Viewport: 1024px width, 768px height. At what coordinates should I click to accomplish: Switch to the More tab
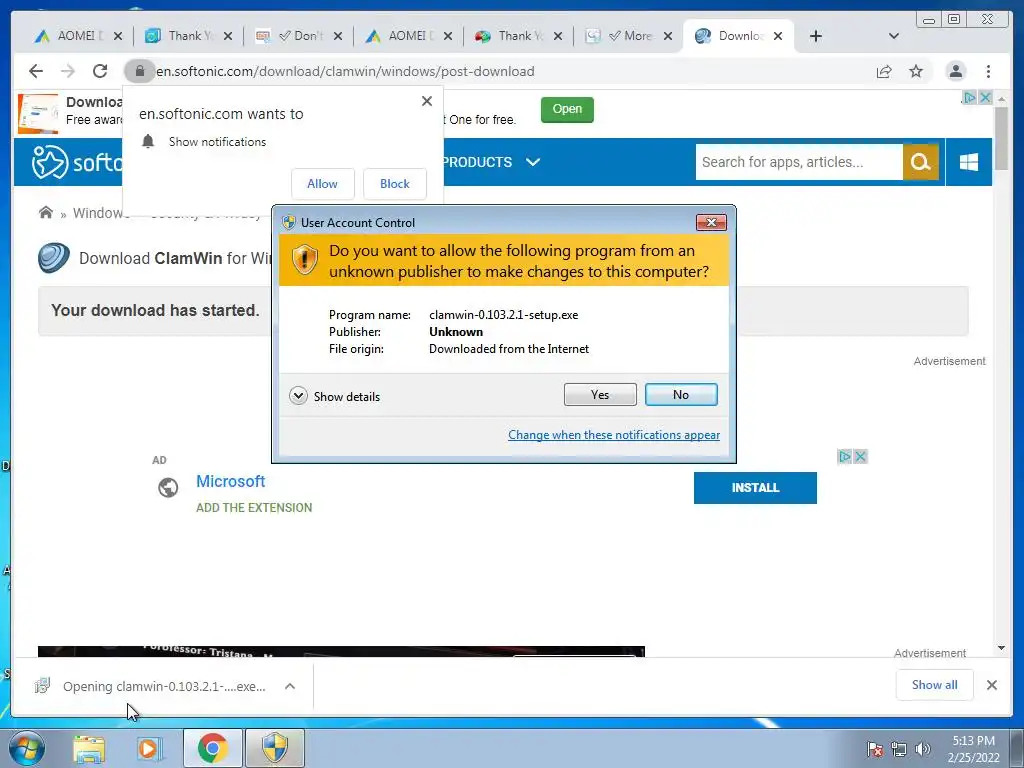pos(624,36)
